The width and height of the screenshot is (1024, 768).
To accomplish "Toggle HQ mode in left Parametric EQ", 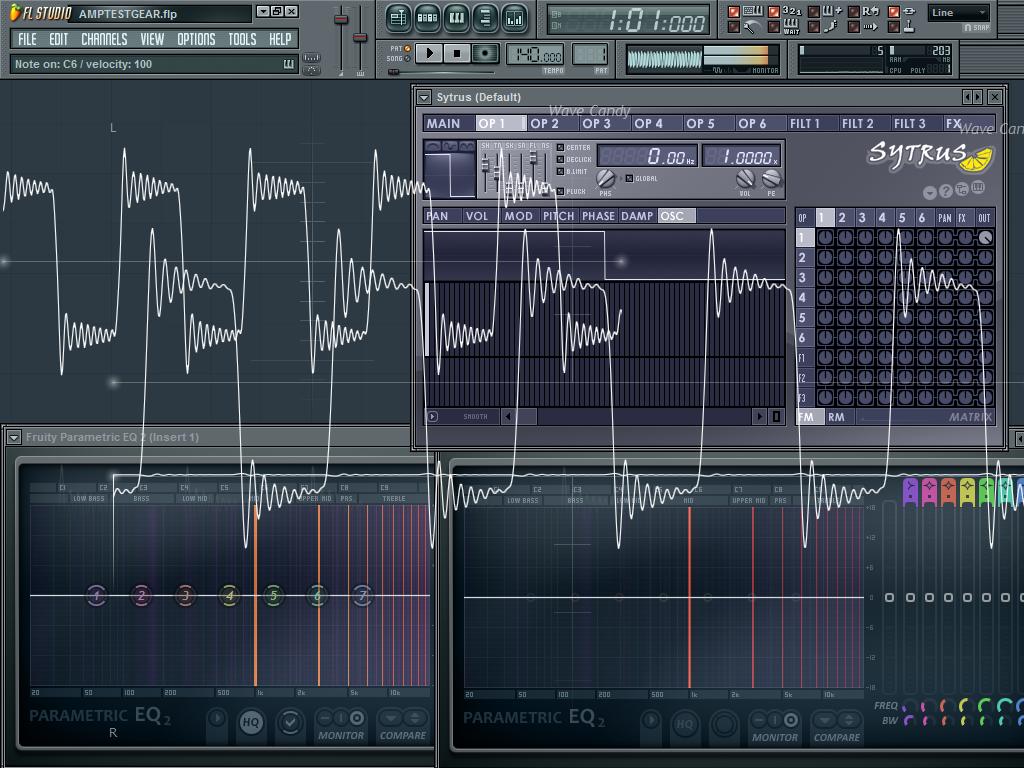I will (251, 722).
